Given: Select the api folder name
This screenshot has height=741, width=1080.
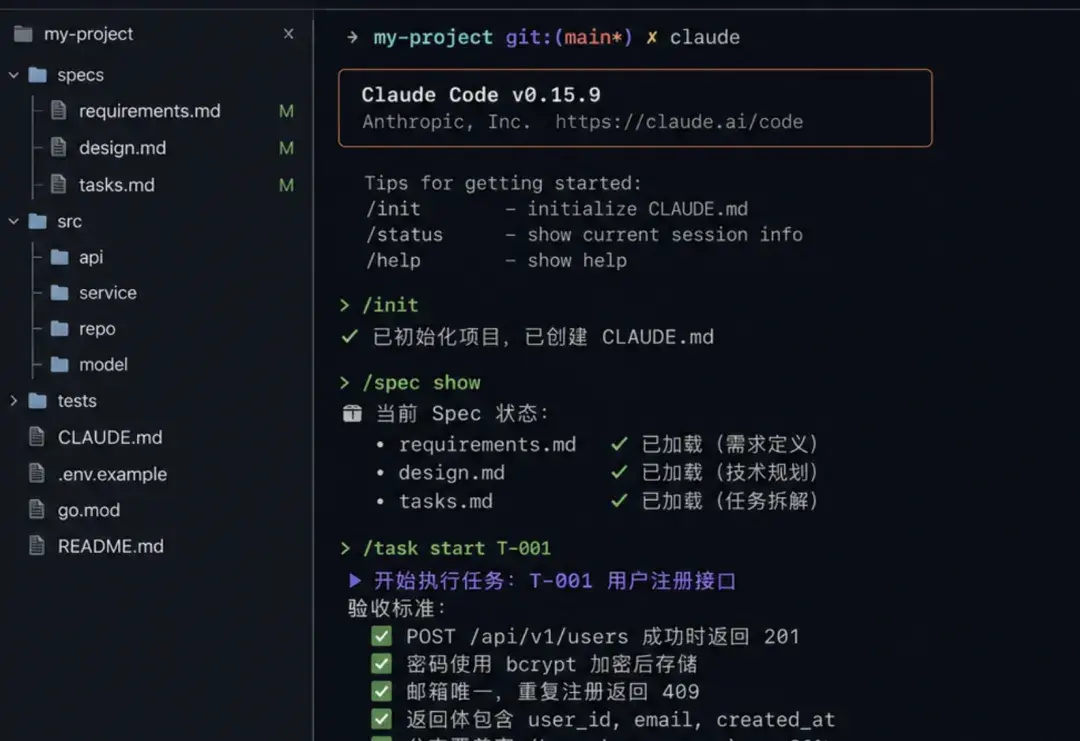Looking at the screenshot, I should 91,258.
